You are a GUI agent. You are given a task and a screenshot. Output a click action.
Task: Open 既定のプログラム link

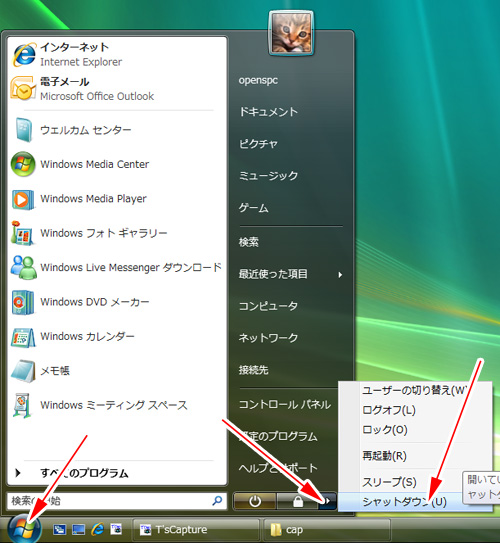point(278,436)
